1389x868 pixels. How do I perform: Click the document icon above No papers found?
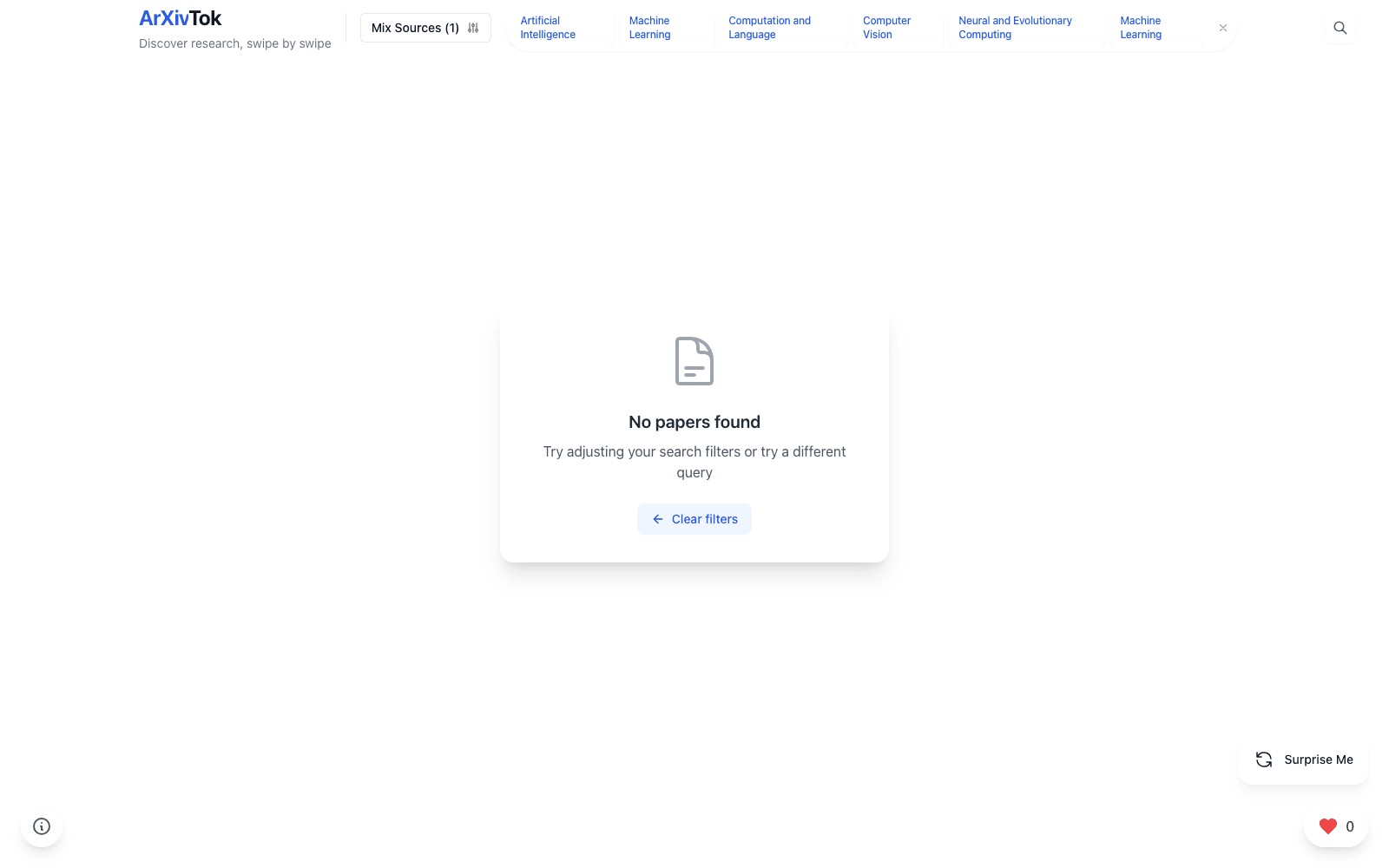[694, 361]
